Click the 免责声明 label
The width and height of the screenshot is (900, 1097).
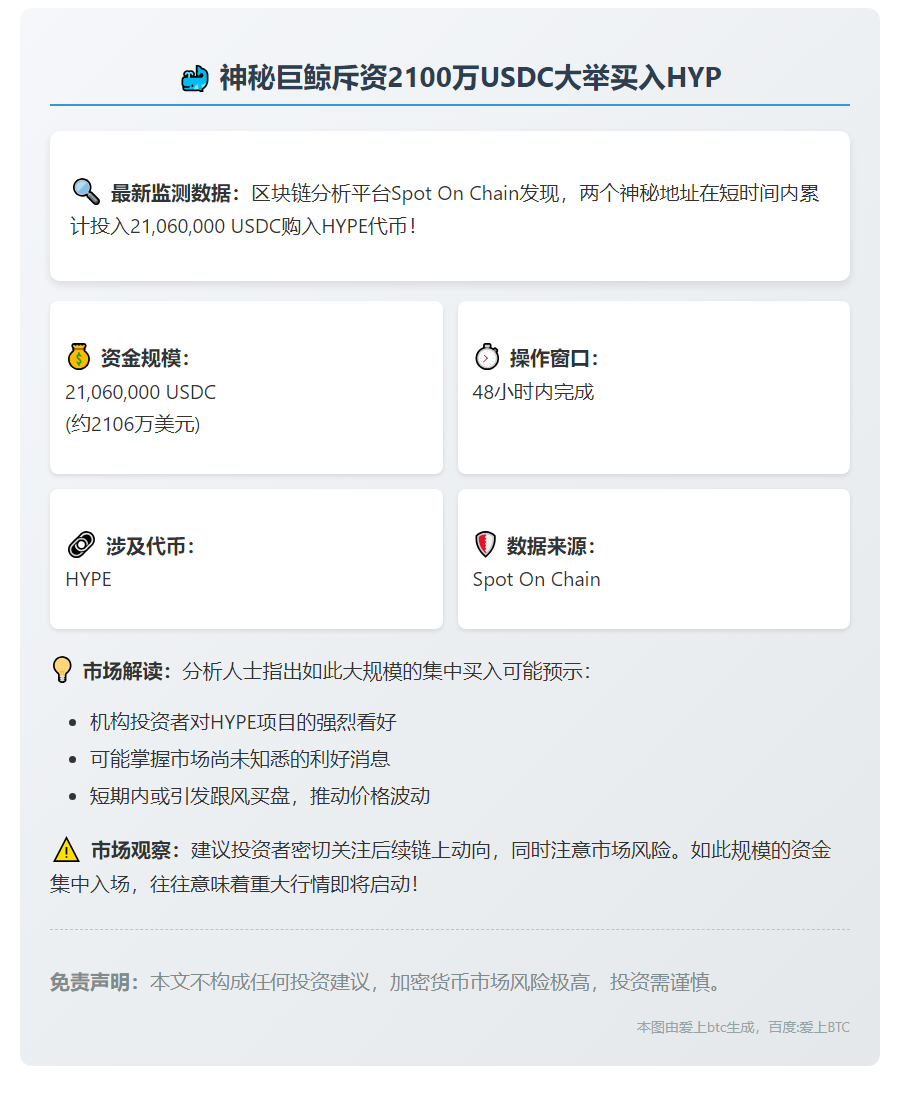pyautogui.click(x=90, y=982)
